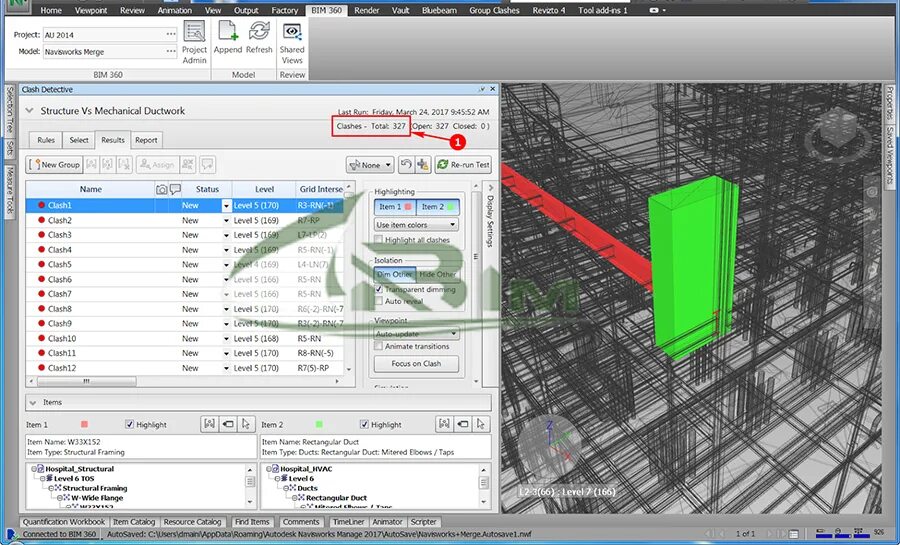Image resolution: width=900 pixels, height=545 pixels.
Task: Toggle Item 2 highlighting button
Action: [438, 207]
